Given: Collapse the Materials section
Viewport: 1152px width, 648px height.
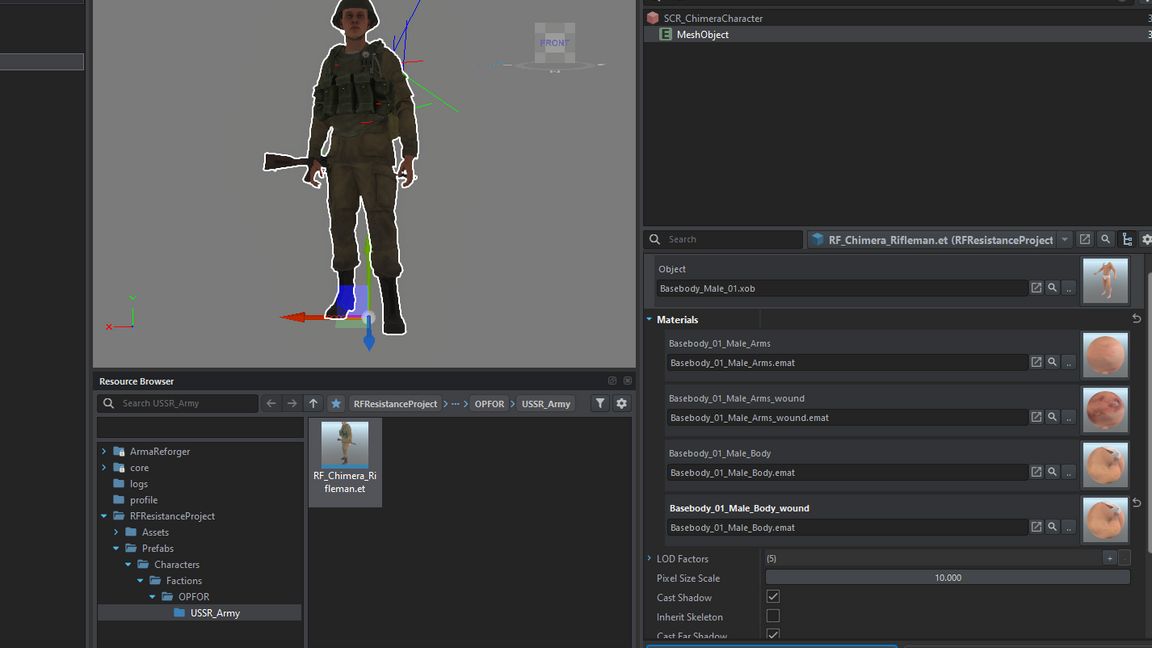Looking at the screenshot, I should [649, 320].
